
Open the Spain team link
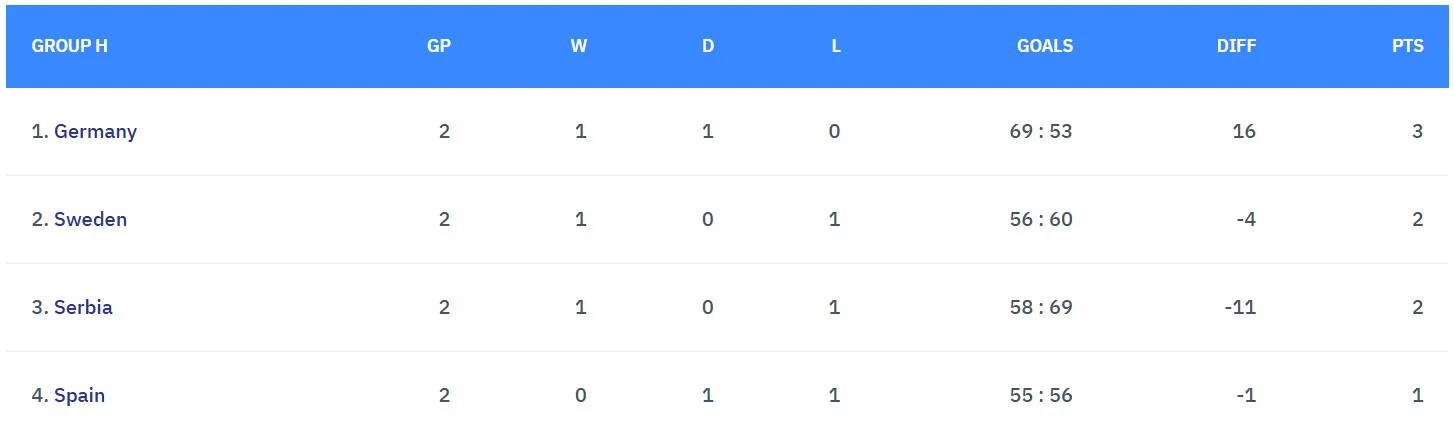79,395
